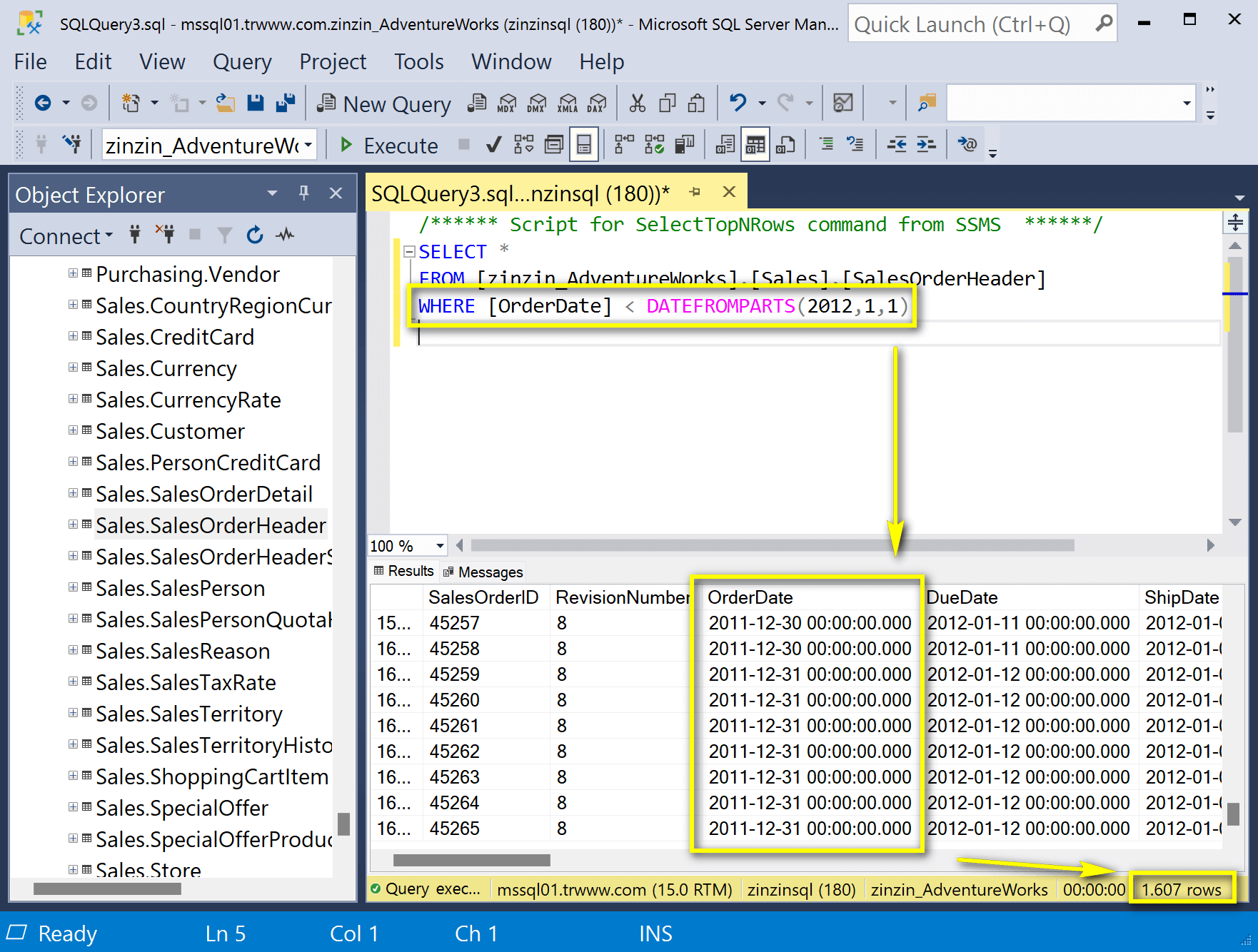Viewport: 1258px width, 952px height.
Task: Click the Navigate Backward arrow icon
Action: pos(43,103)
